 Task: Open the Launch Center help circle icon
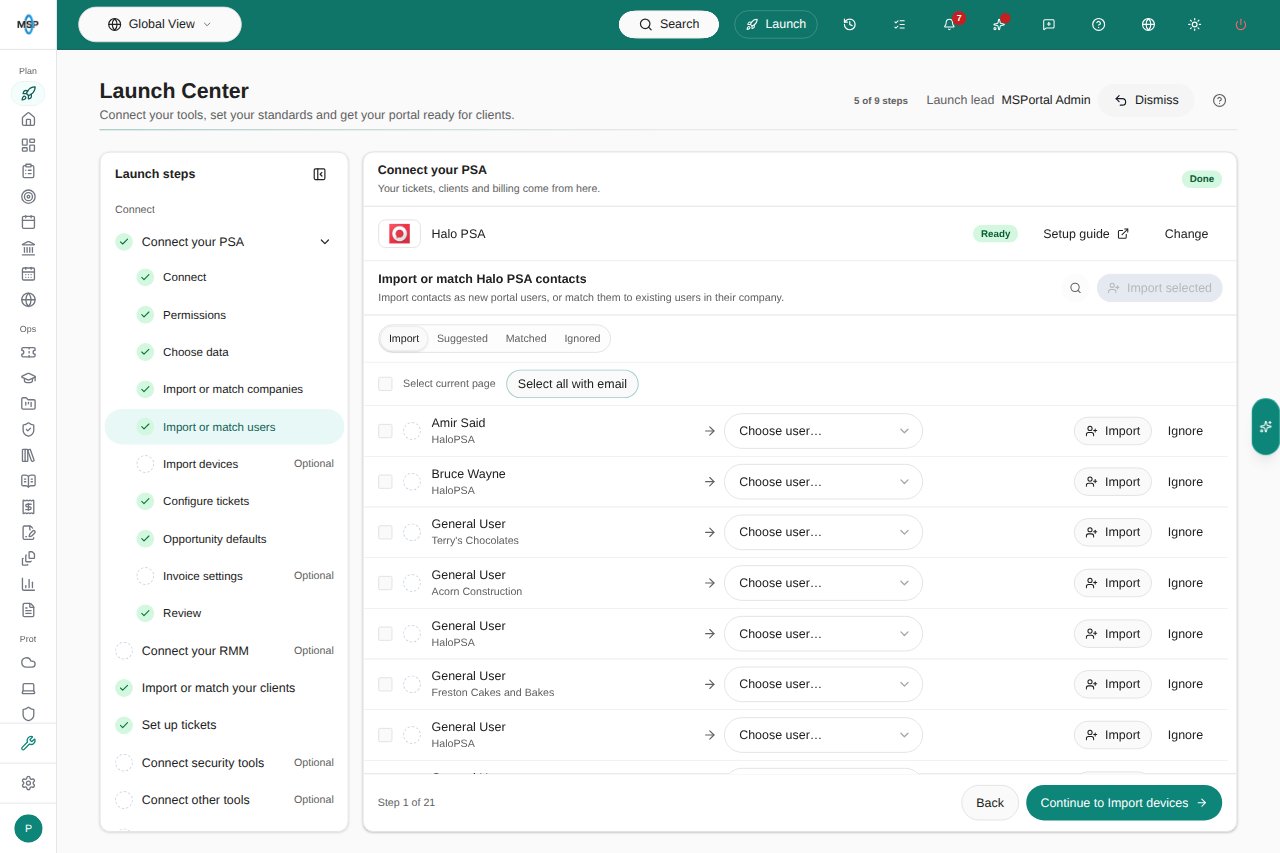(x=1219, y=100)
